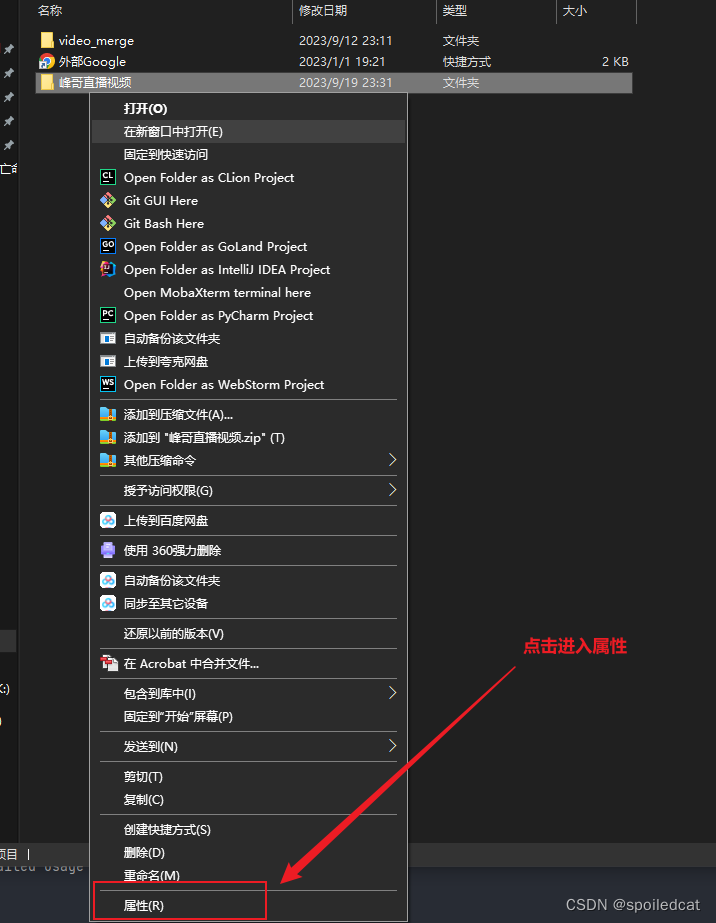The height and width of the screenshot is (923, 716).
Task: Select 使用 360强力删除
Action: (248, 550)
